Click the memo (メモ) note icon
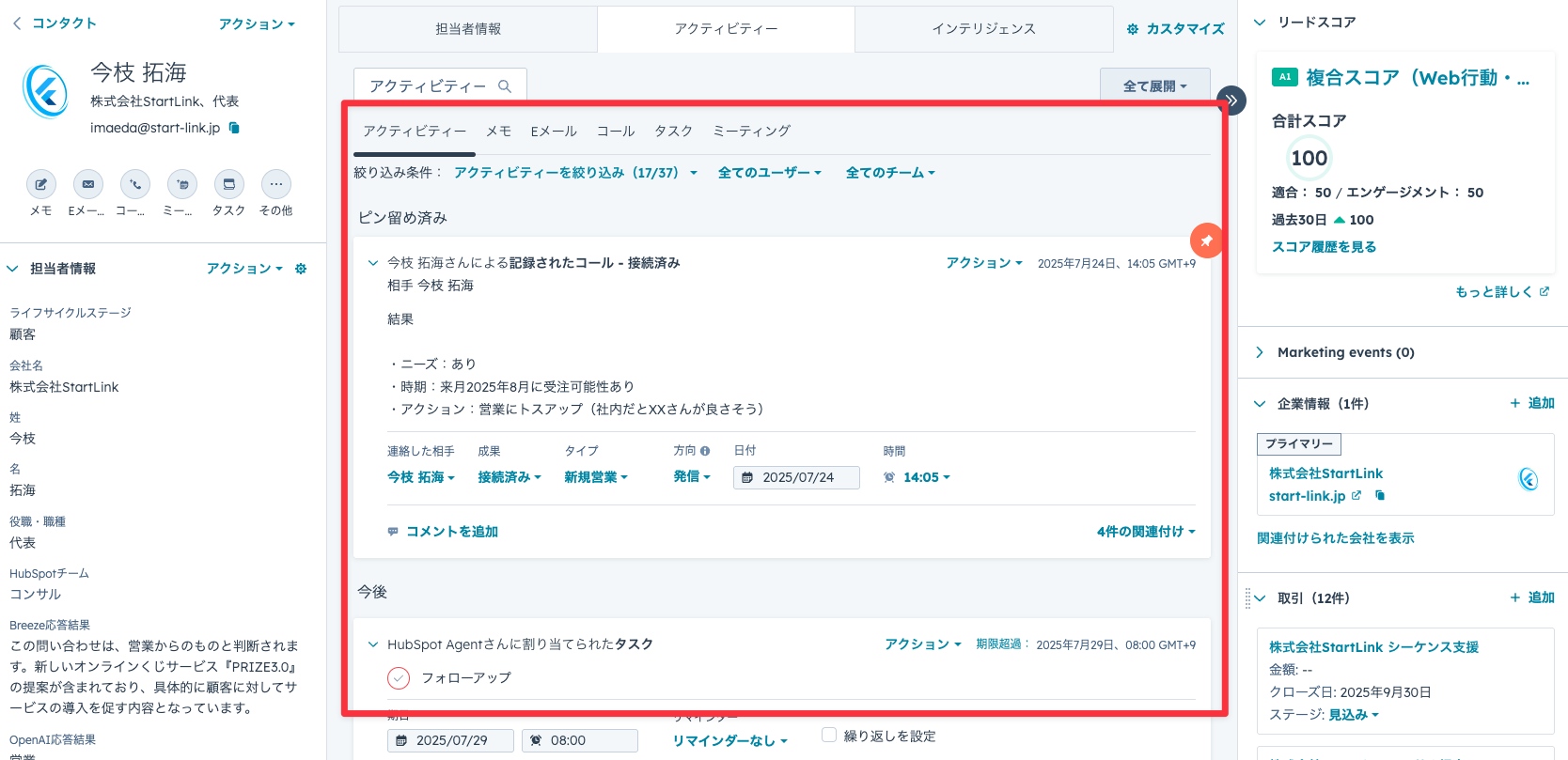The image size is (1568, 760). point(40,184)
